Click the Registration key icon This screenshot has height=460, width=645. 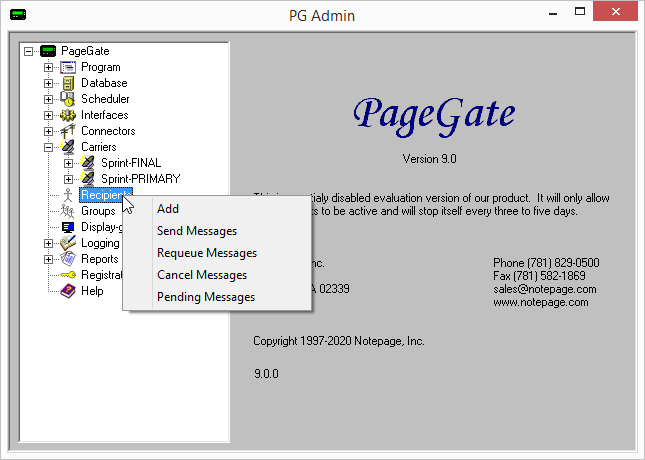(68, 275)
